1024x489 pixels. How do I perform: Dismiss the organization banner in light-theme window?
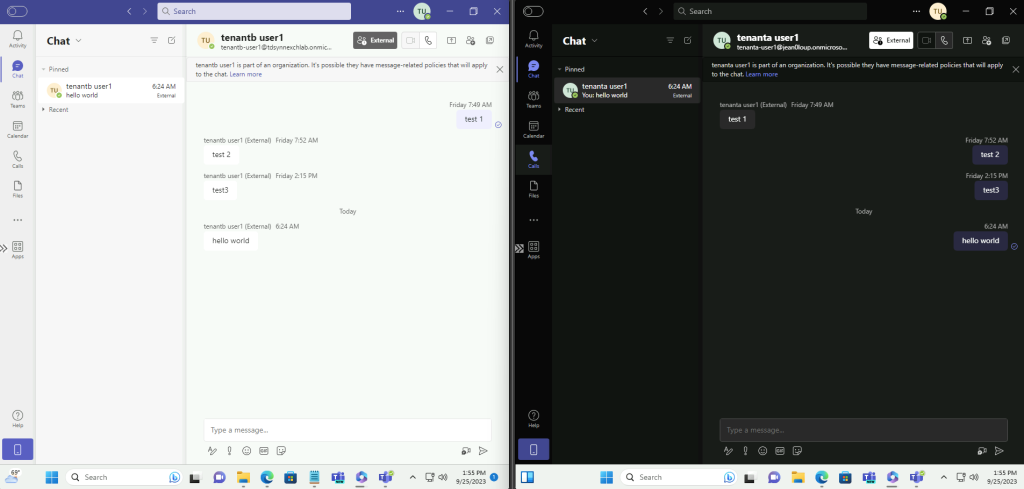tap(500, 69)
